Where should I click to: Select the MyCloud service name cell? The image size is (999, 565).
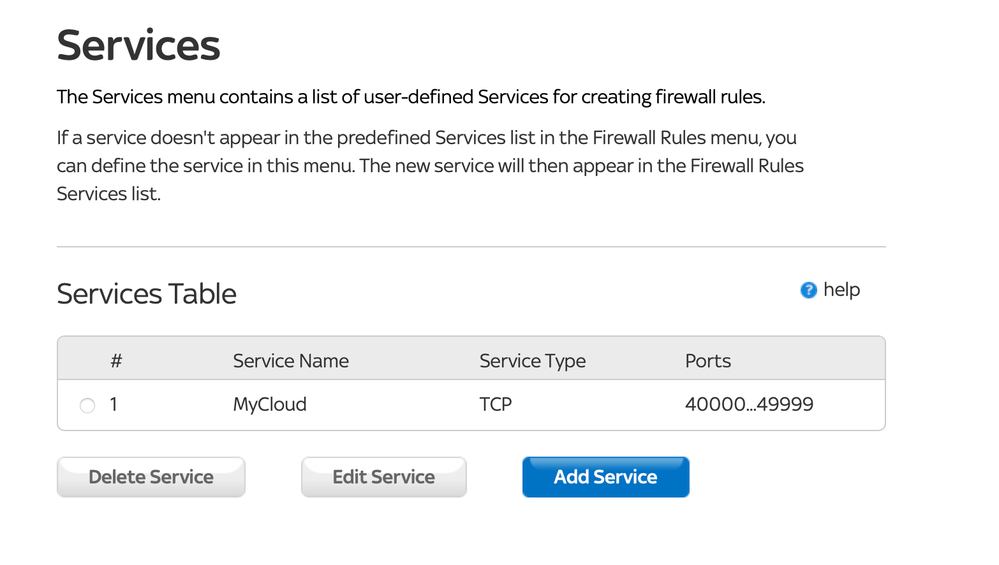click(269, 405)
